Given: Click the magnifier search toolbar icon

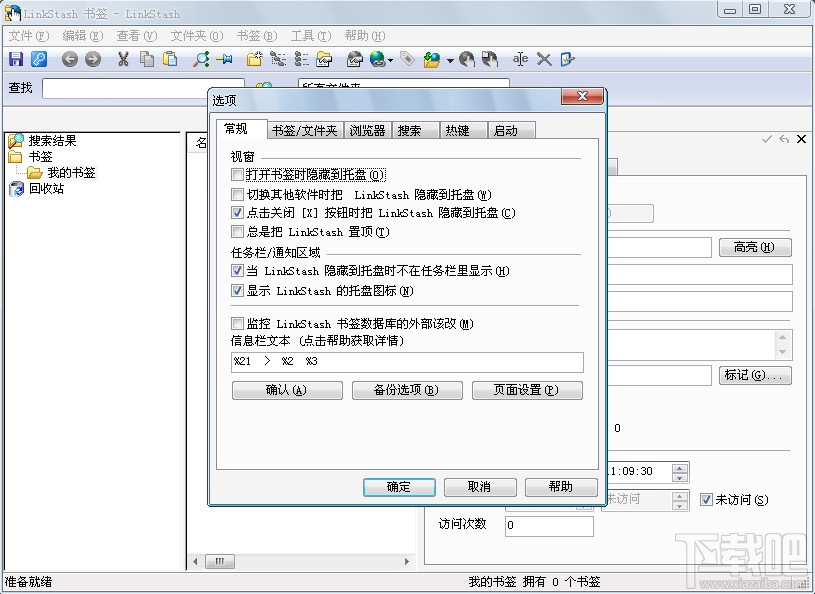Looking at the screenshot, I should tap(200, 58).
